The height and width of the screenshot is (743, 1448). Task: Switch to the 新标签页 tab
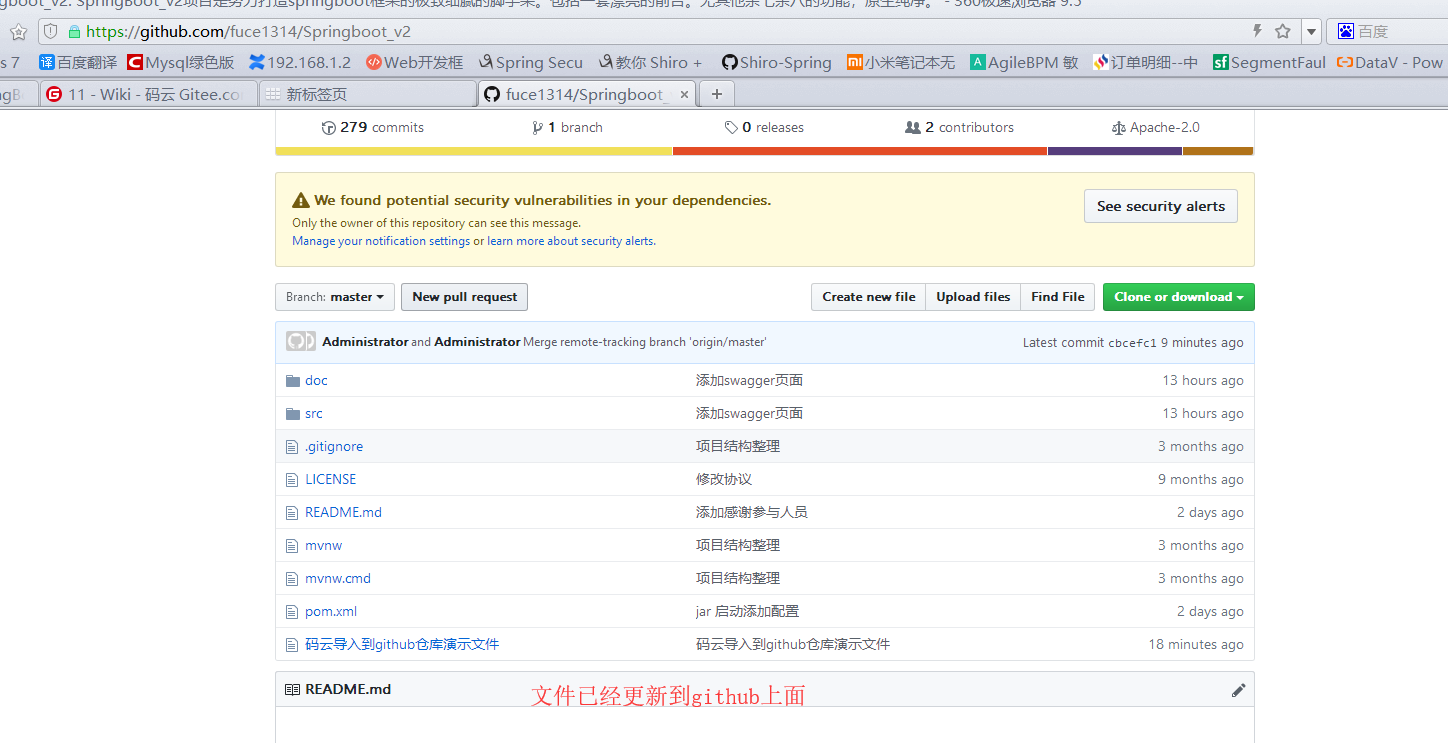(367, 95)
